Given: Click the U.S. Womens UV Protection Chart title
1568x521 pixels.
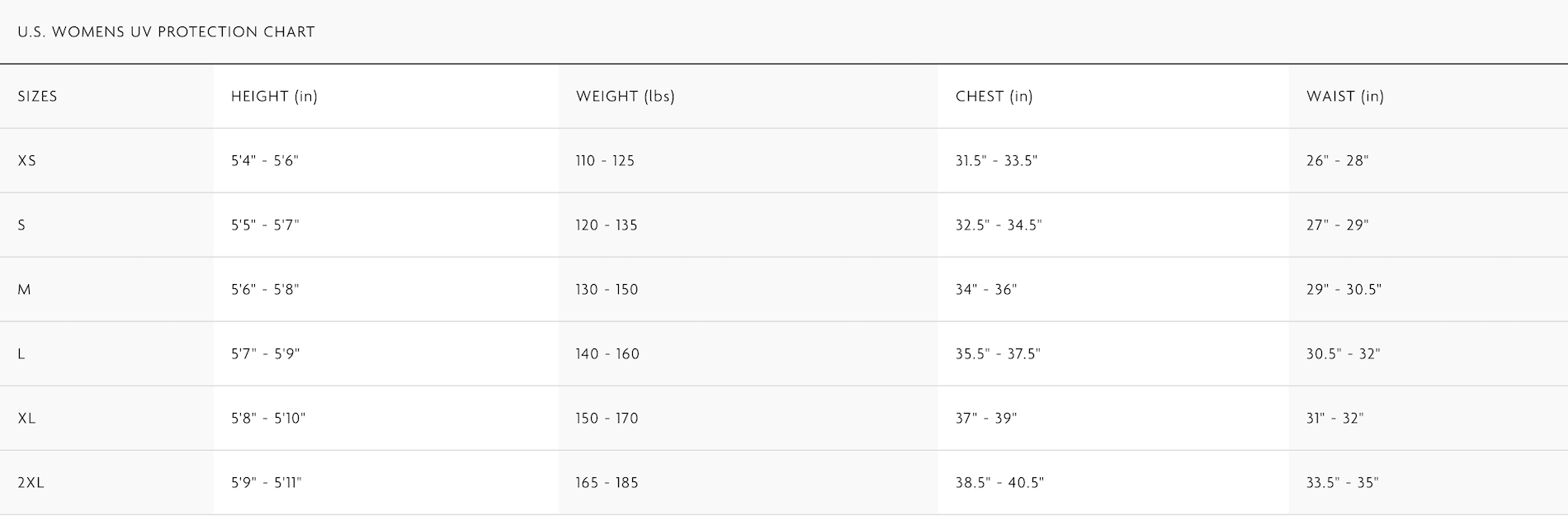Looking at the screenshot, I should (166, 32).
